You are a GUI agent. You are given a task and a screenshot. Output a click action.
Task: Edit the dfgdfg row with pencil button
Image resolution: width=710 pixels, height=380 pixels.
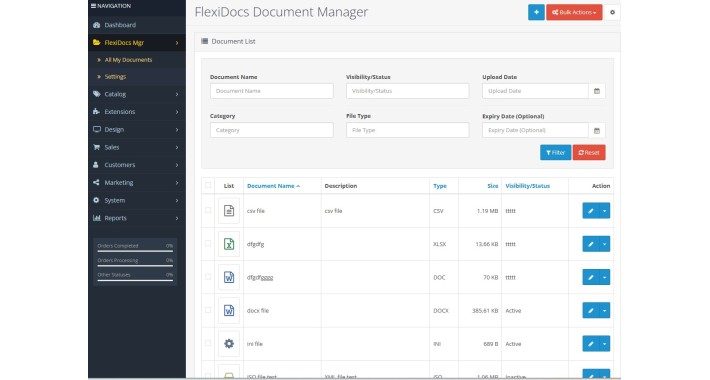[x=590, y=244]
